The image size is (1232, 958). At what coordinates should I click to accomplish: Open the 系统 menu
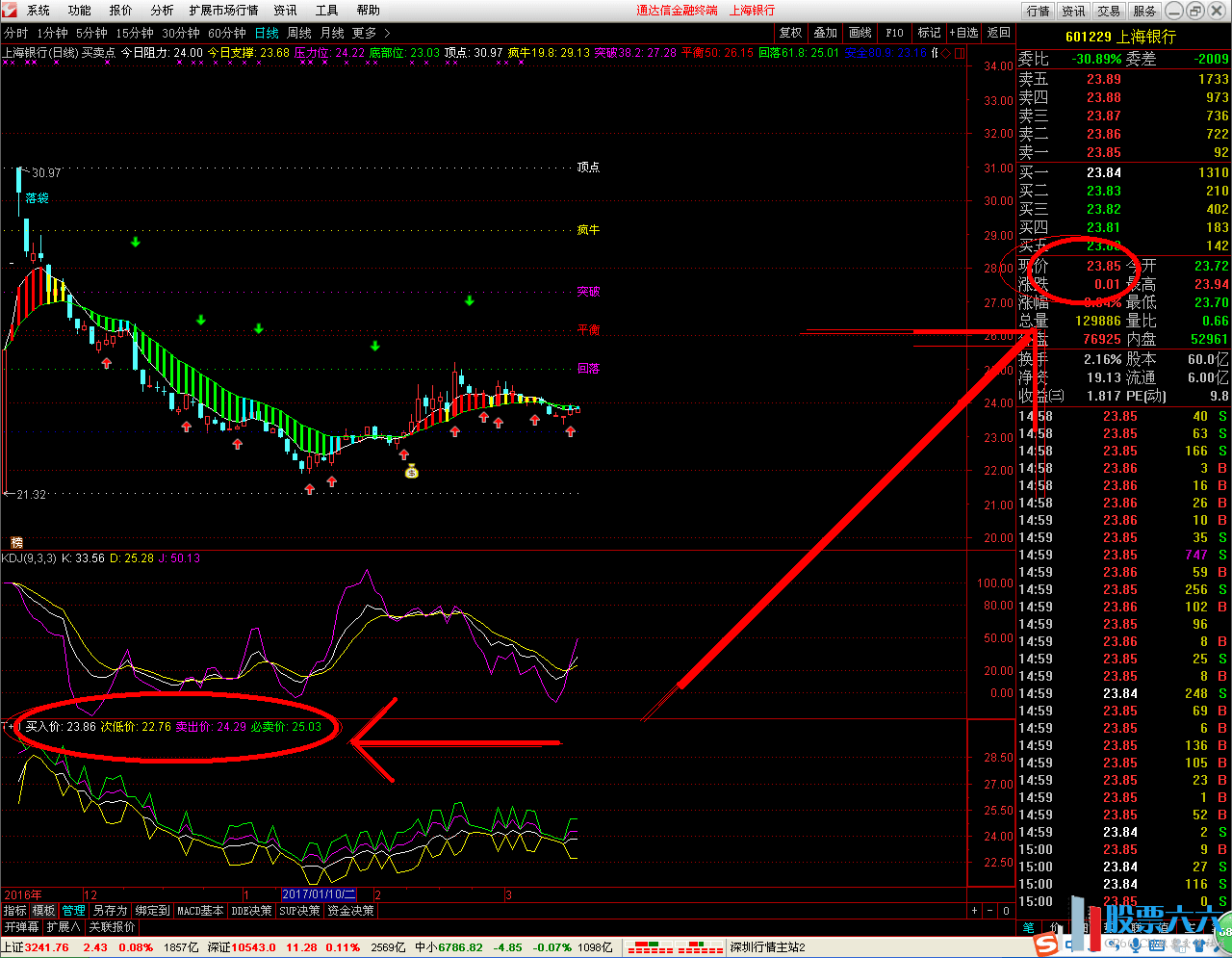coord(38,11)
